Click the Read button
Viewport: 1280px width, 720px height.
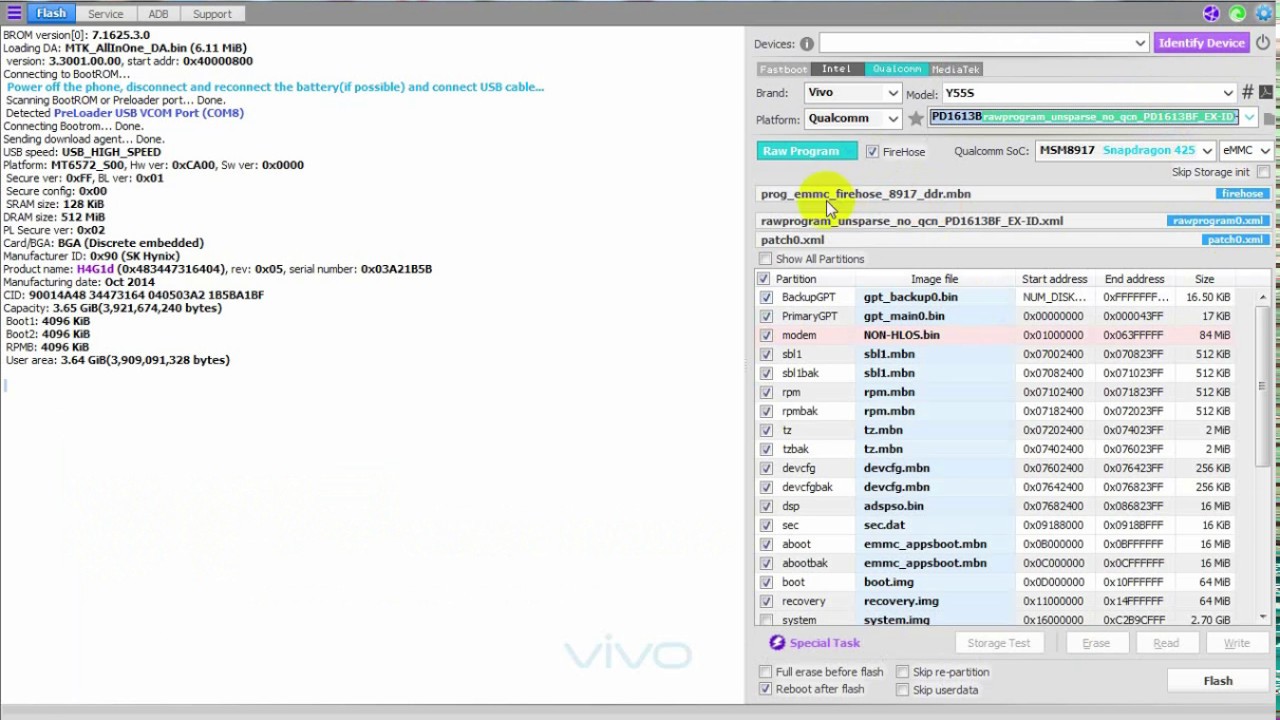1166,643
